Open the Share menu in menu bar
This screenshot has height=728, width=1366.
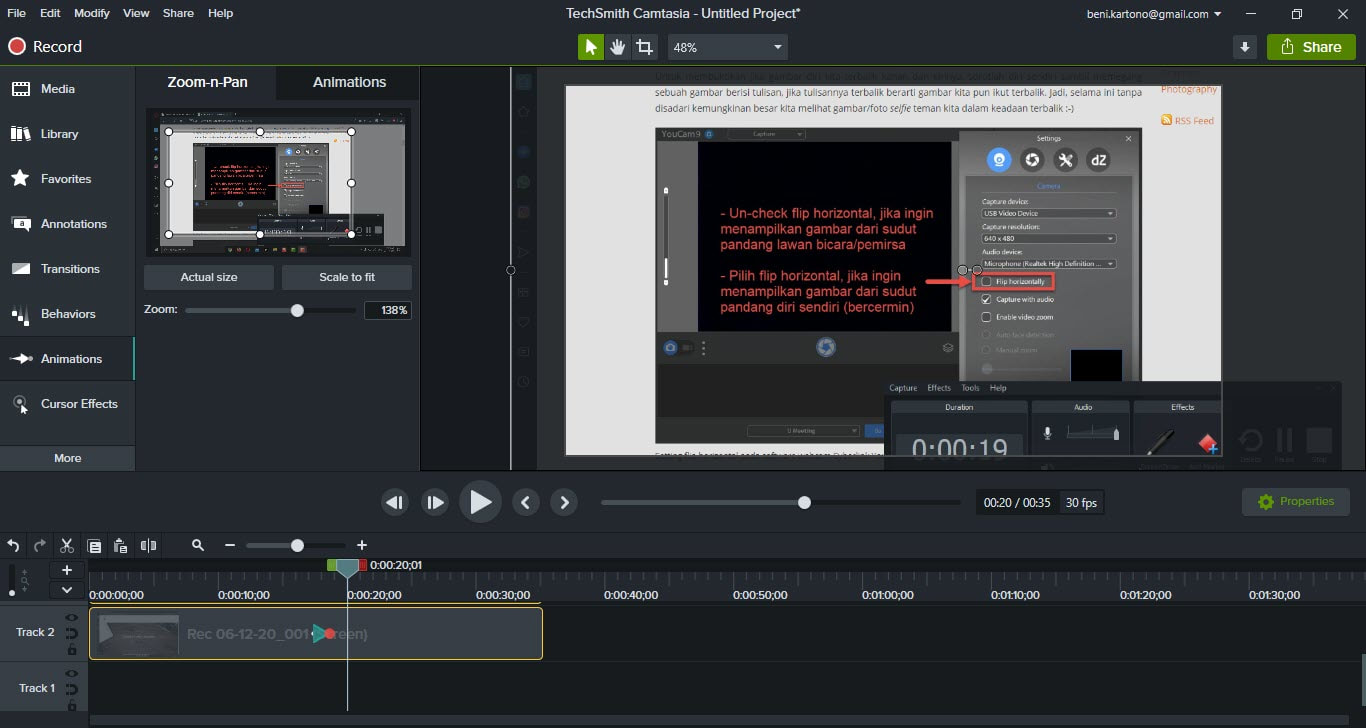tap(178, 13)
